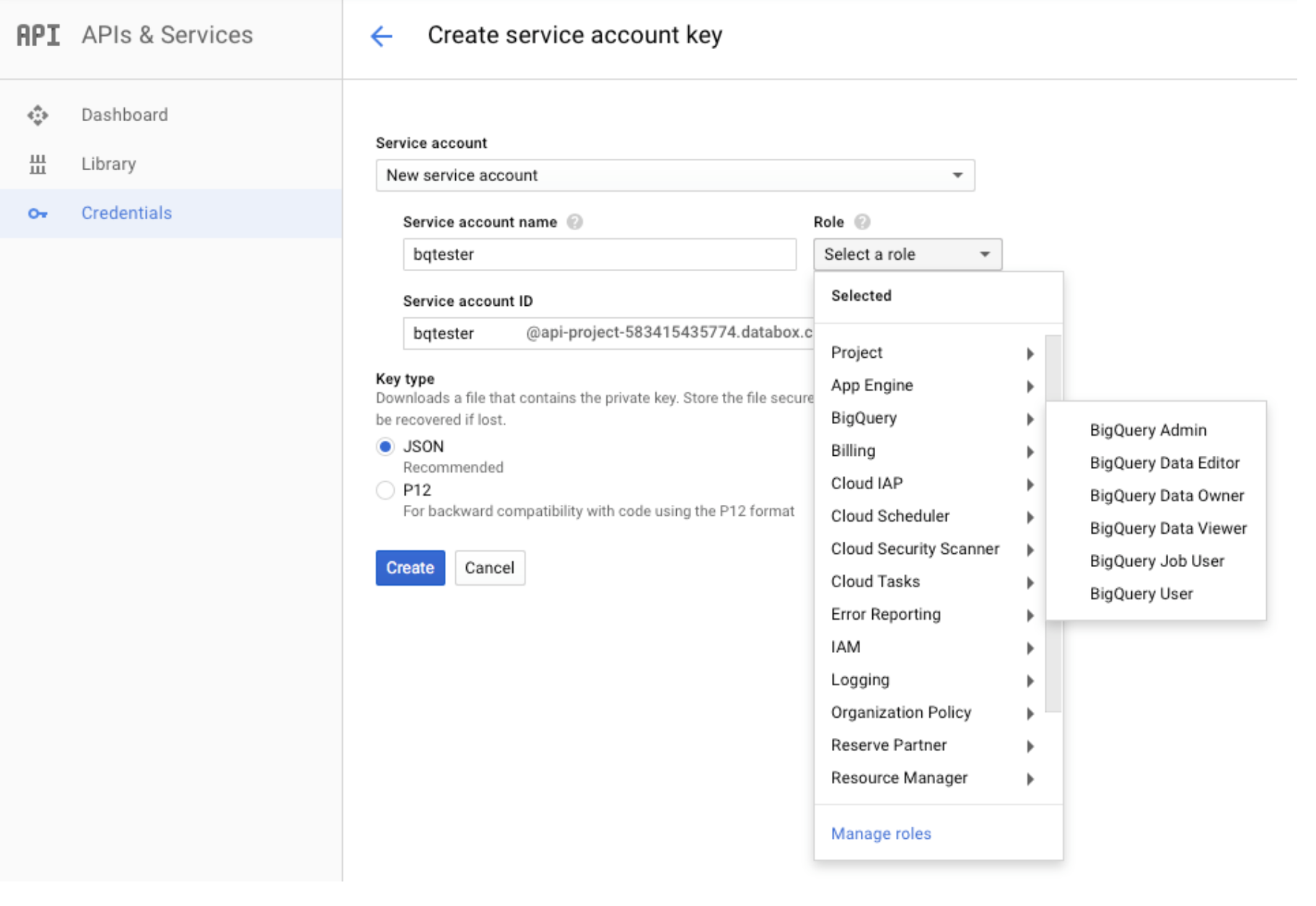Click the Library sidebar icon
The height and width of the screenshot is (906, 1316).
click(x=38, y=164)
